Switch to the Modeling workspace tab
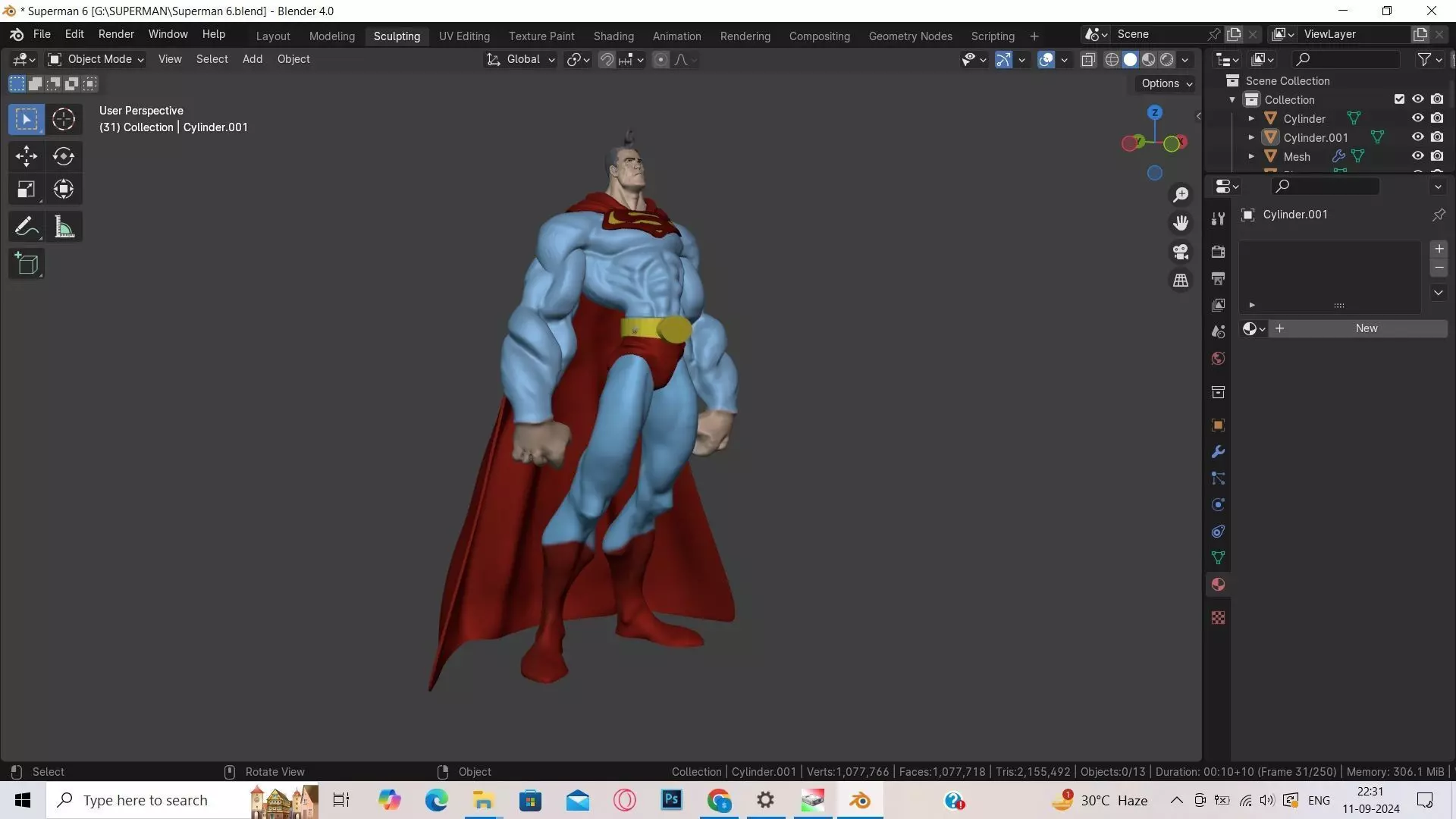The image size is (1456, 819). (331, 36)
